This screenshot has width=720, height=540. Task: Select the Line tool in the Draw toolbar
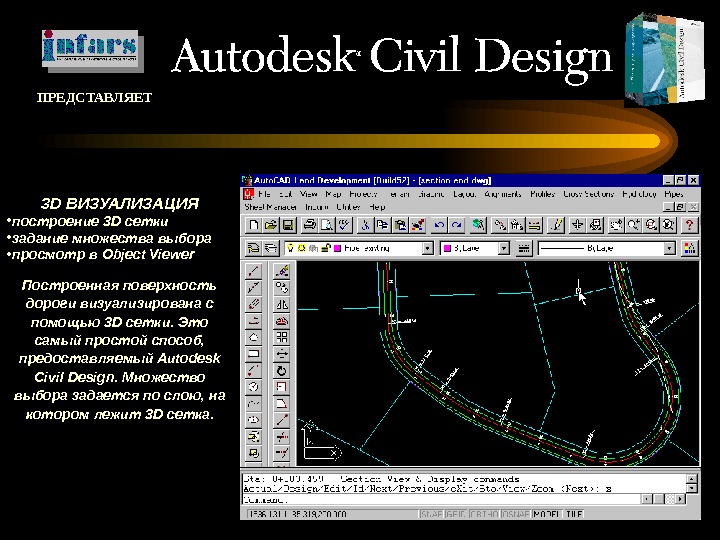[254, 271]
